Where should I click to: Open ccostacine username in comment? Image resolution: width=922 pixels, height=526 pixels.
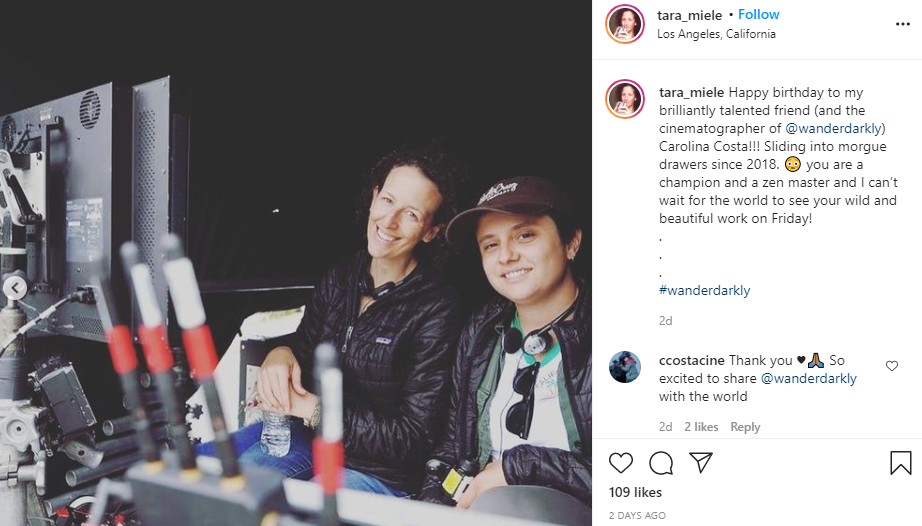pyautogui.click(x=692, y=360)
